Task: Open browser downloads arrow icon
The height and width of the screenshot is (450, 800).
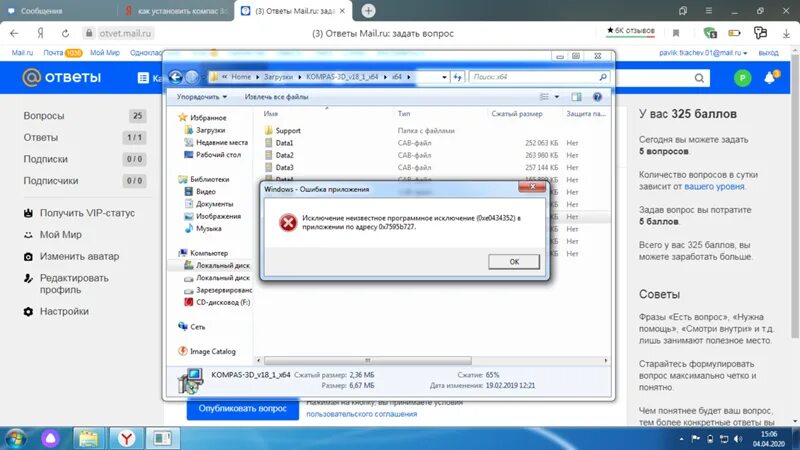Action: [x=786, y=33]
